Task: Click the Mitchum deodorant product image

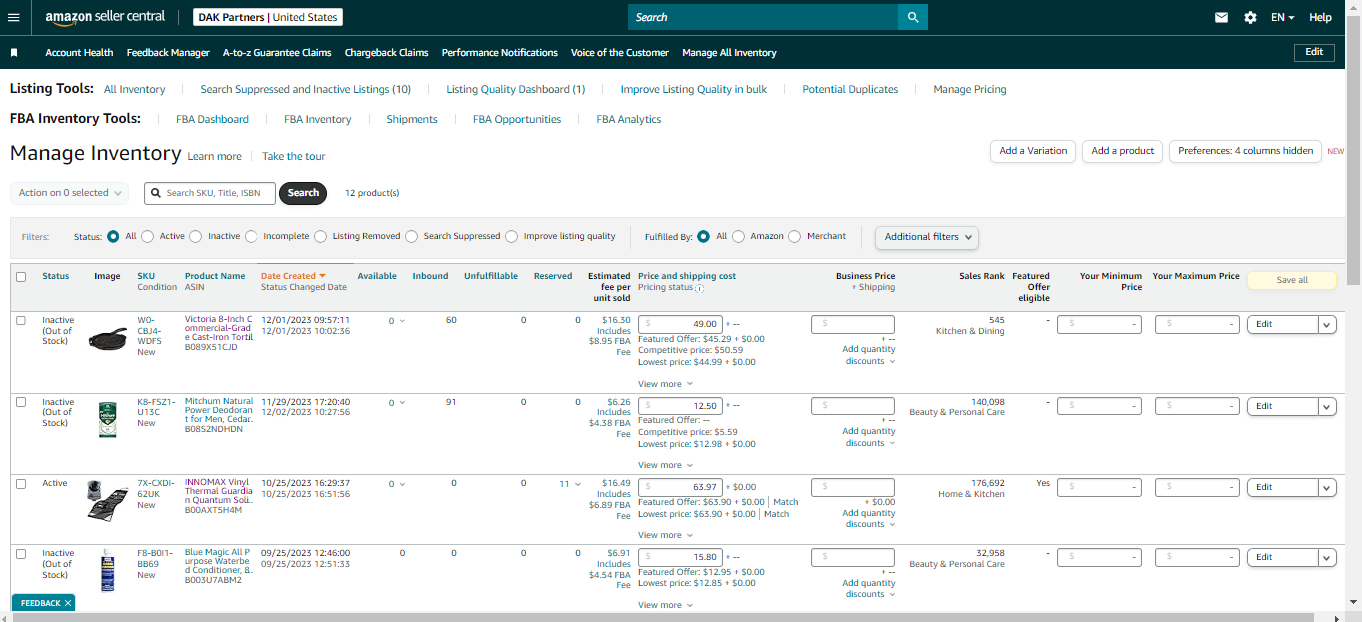Action: tap(108, 419)
